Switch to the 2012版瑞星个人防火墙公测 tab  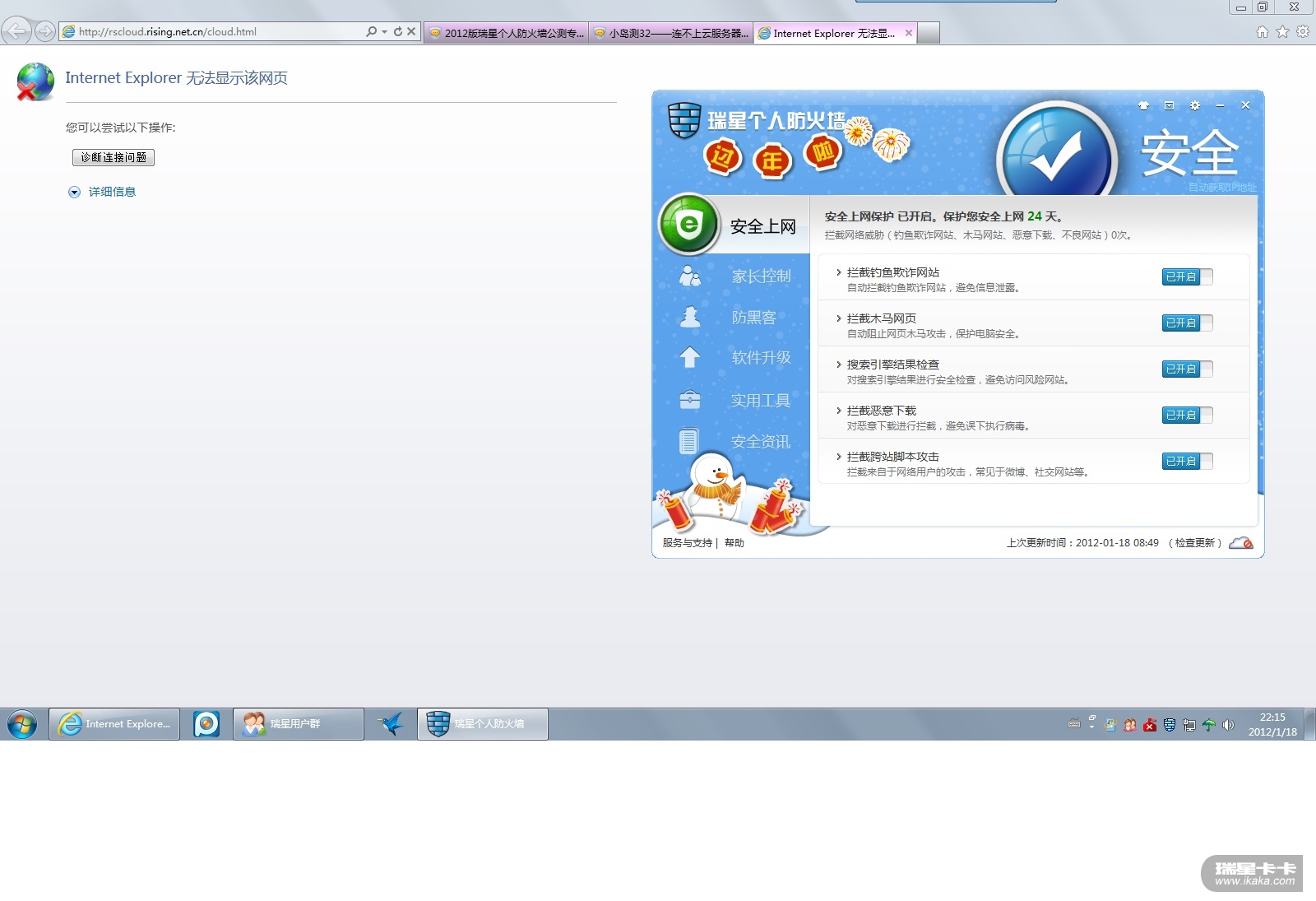click(506, 33)
